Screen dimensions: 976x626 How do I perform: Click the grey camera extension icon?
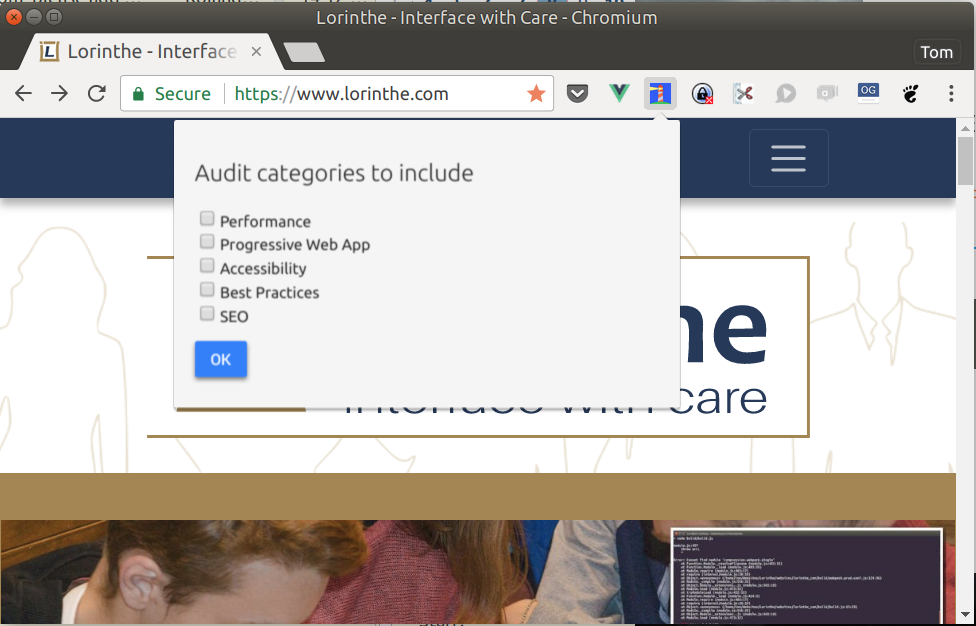[x=827, y=94]
